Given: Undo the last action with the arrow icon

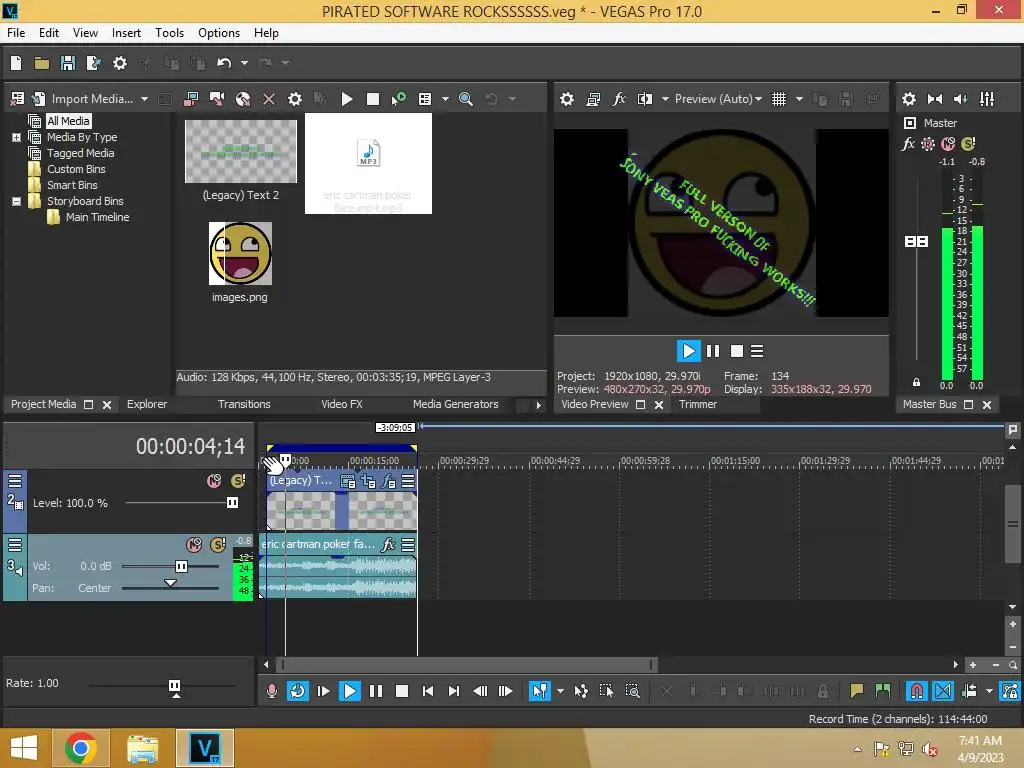Looking at the screenshot, I should point(224,63).
